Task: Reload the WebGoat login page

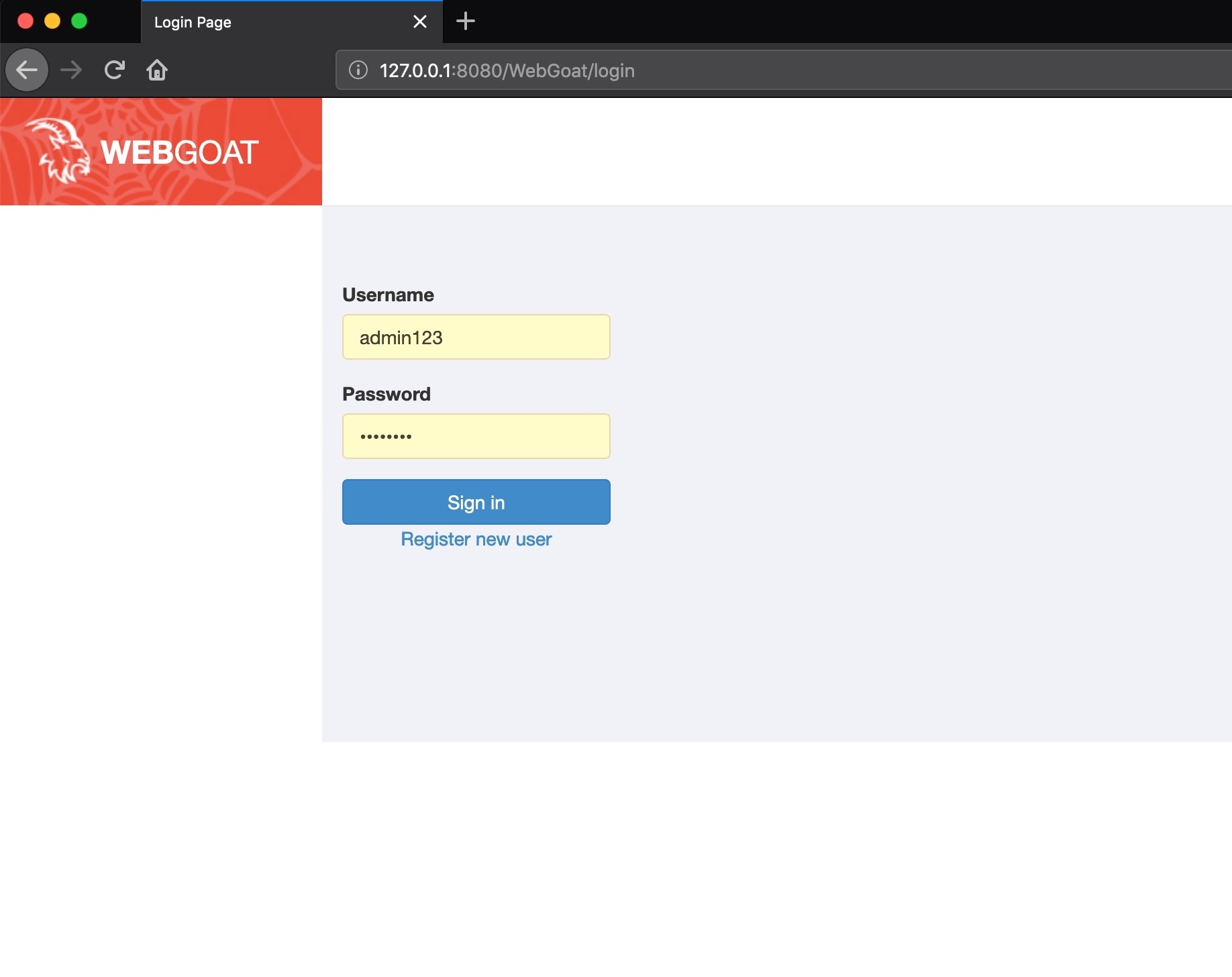Action: pos(115,70)
